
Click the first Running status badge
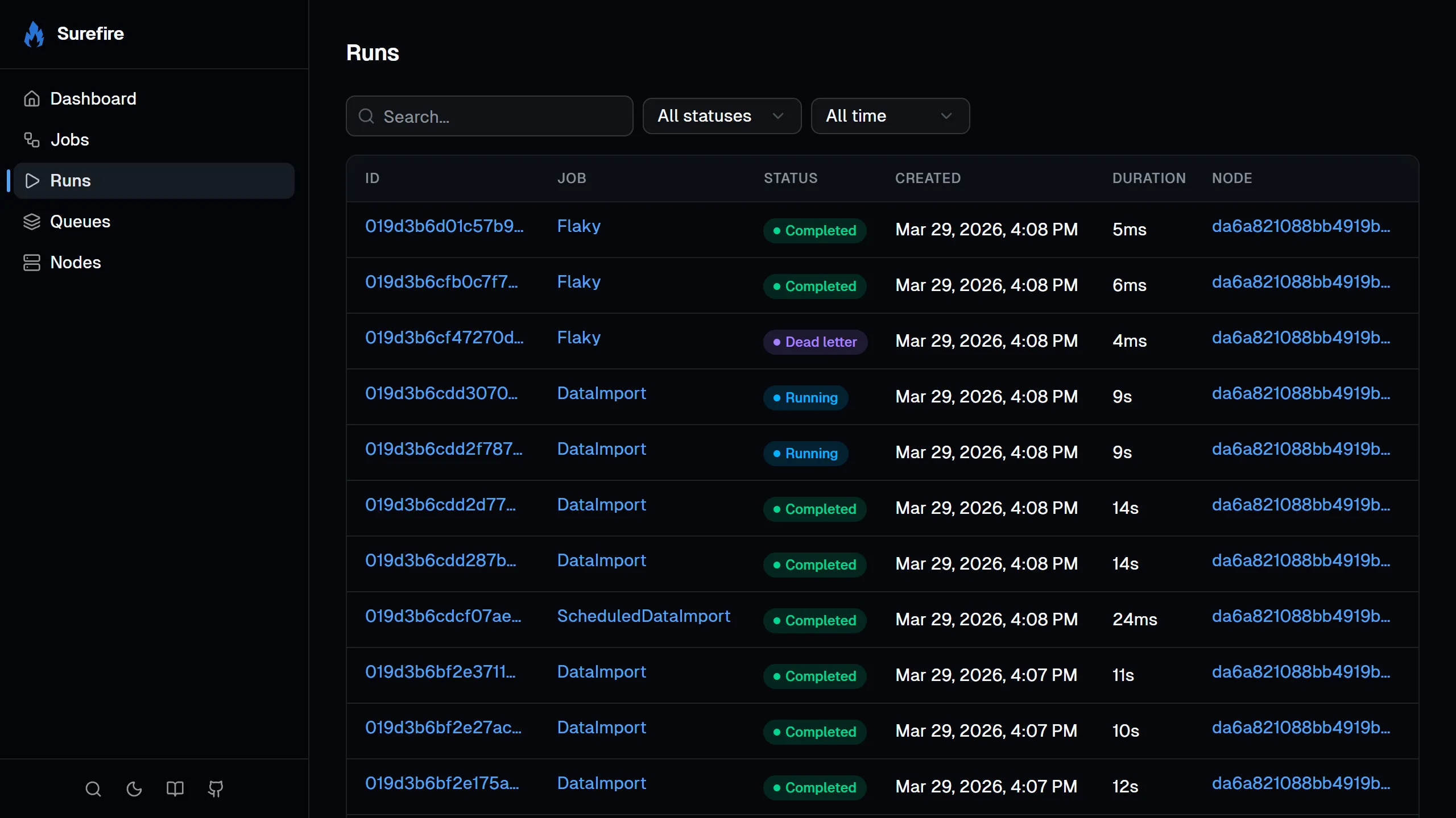click(x=805, y=398)
